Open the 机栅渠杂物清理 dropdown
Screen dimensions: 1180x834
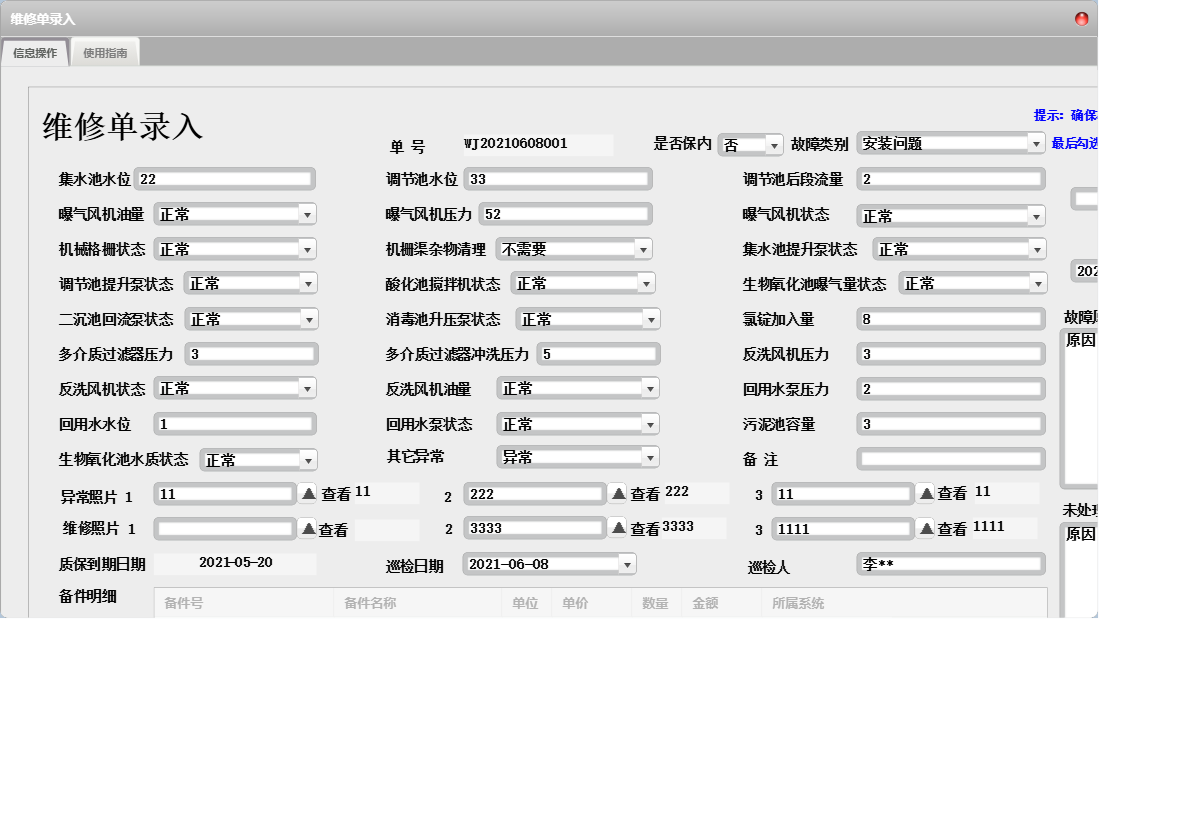coord(643,249)
